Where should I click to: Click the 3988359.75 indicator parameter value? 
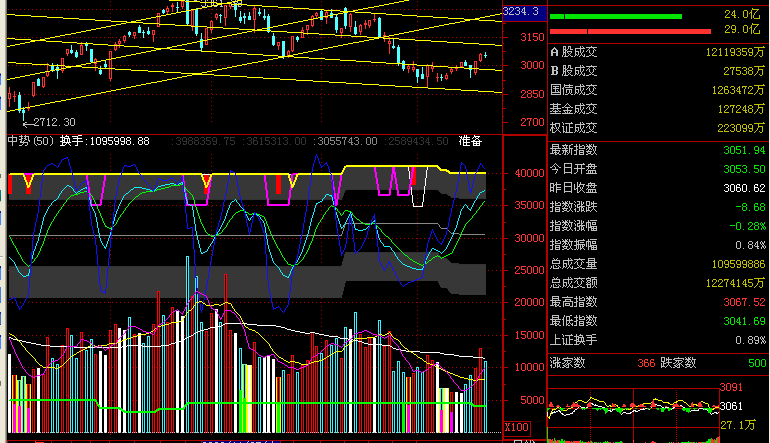pyautogui.click(x=205, y=141)
